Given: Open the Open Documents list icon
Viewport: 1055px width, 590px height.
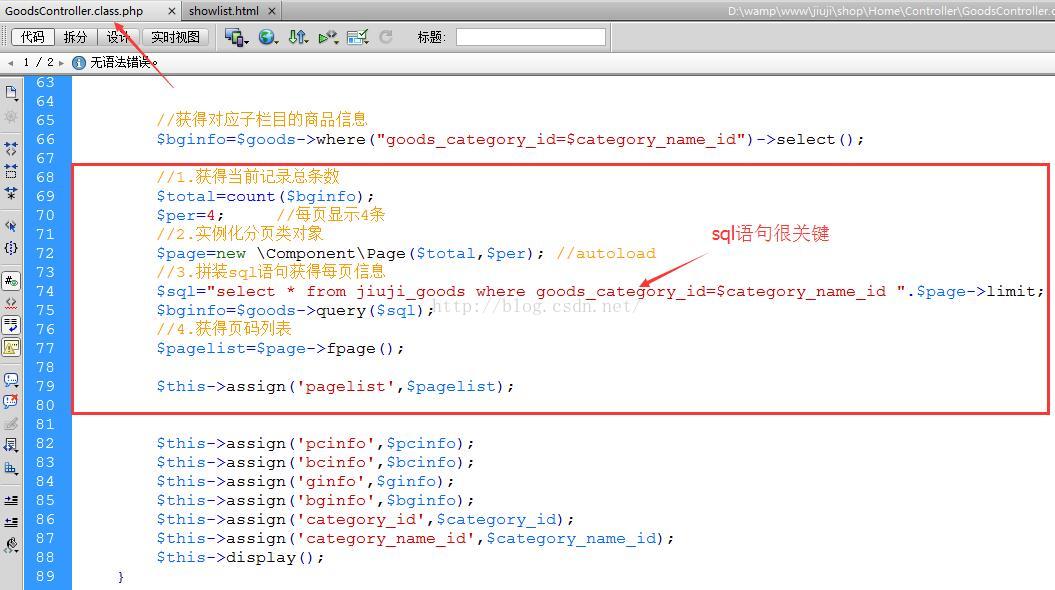Looking at the screenshot, I should point(11,93).
